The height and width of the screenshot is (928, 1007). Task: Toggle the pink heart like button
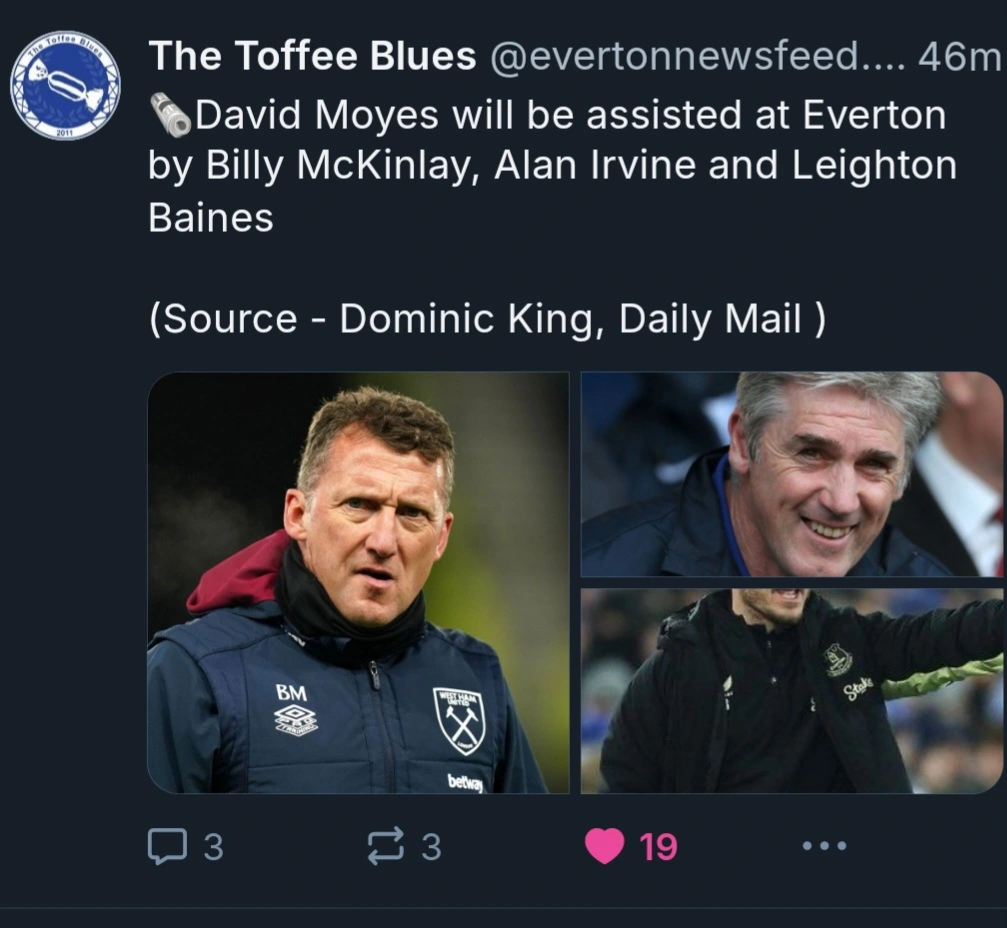pos(604,847)
